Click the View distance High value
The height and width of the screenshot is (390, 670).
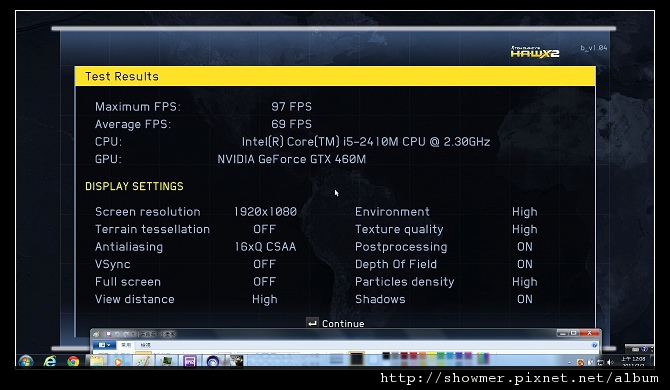coord(264,299)
